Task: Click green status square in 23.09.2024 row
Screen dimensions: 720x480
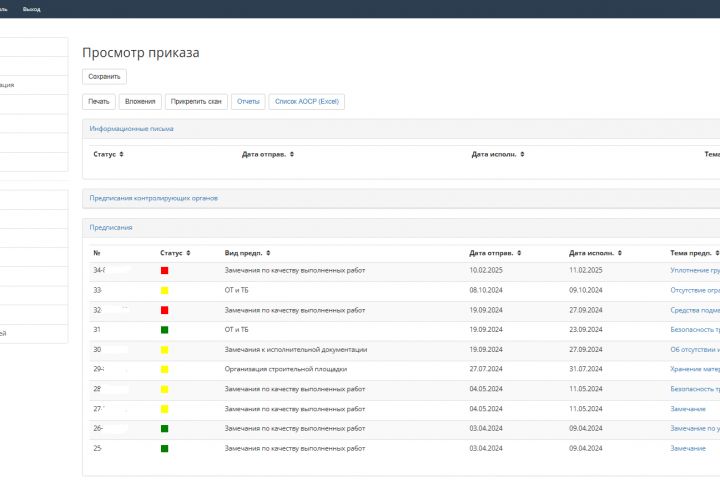Action: (x=164, y=330)
